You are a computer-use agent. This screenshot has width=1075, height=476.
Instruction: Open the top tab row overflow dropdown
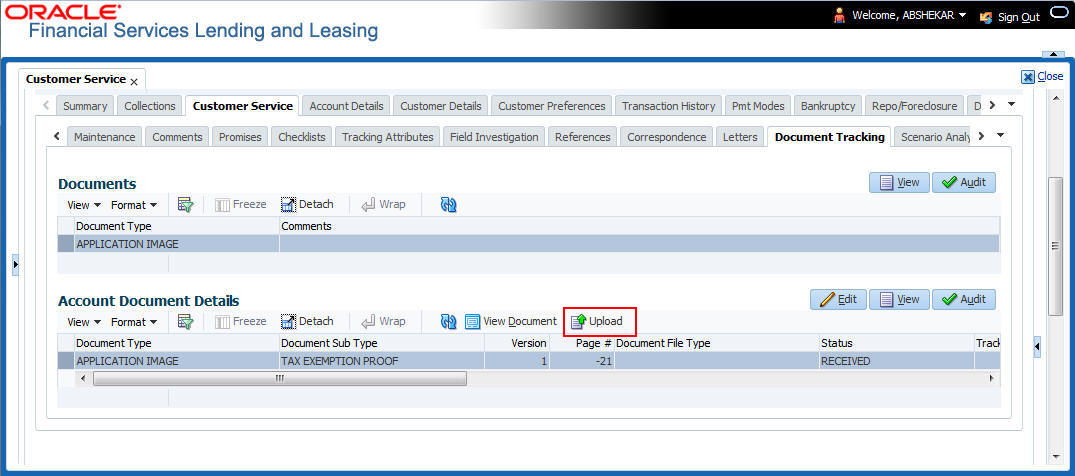[x=1010, y=105]
